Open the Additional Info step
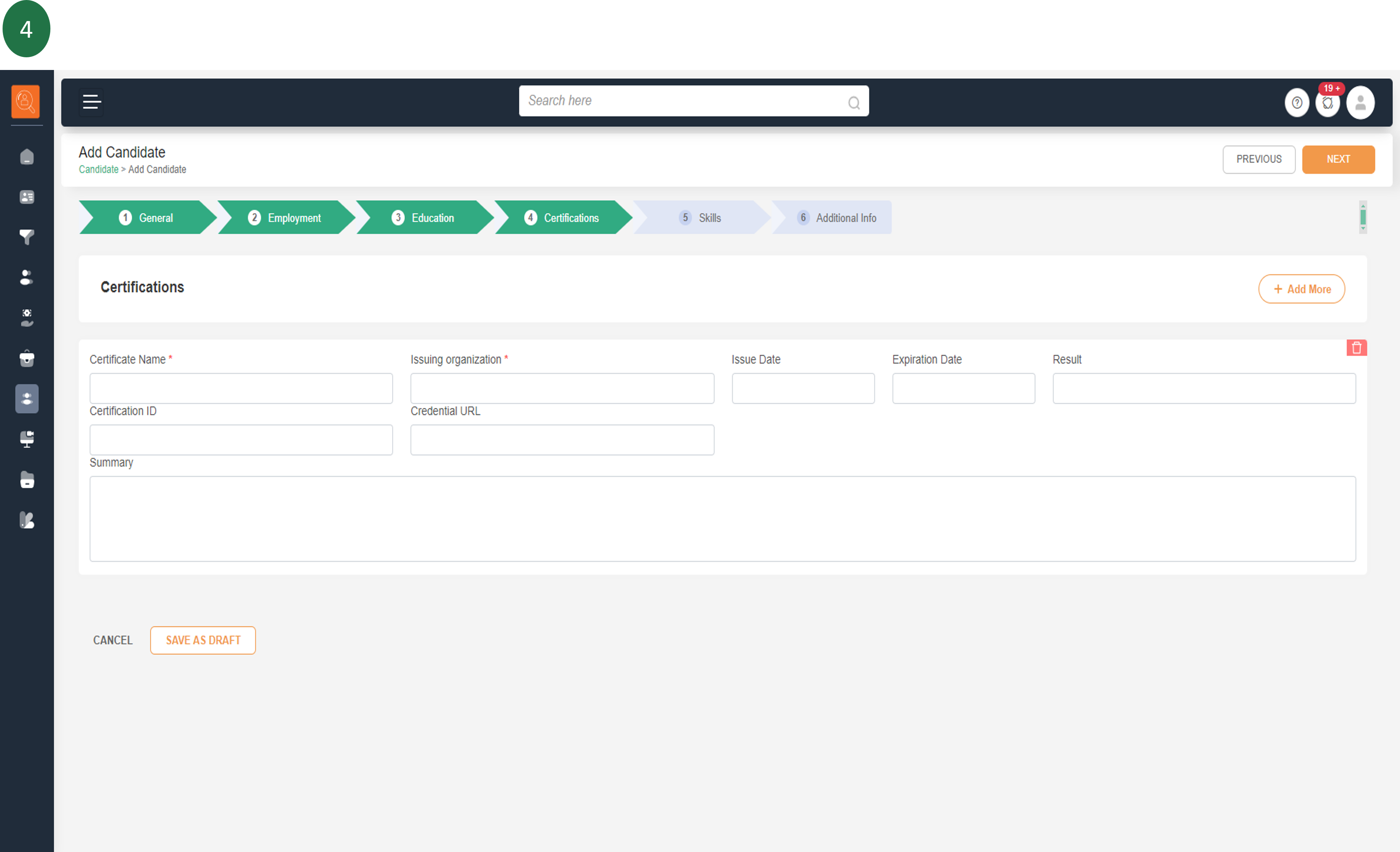1400x852 pixels. click(x=837, y=218)
